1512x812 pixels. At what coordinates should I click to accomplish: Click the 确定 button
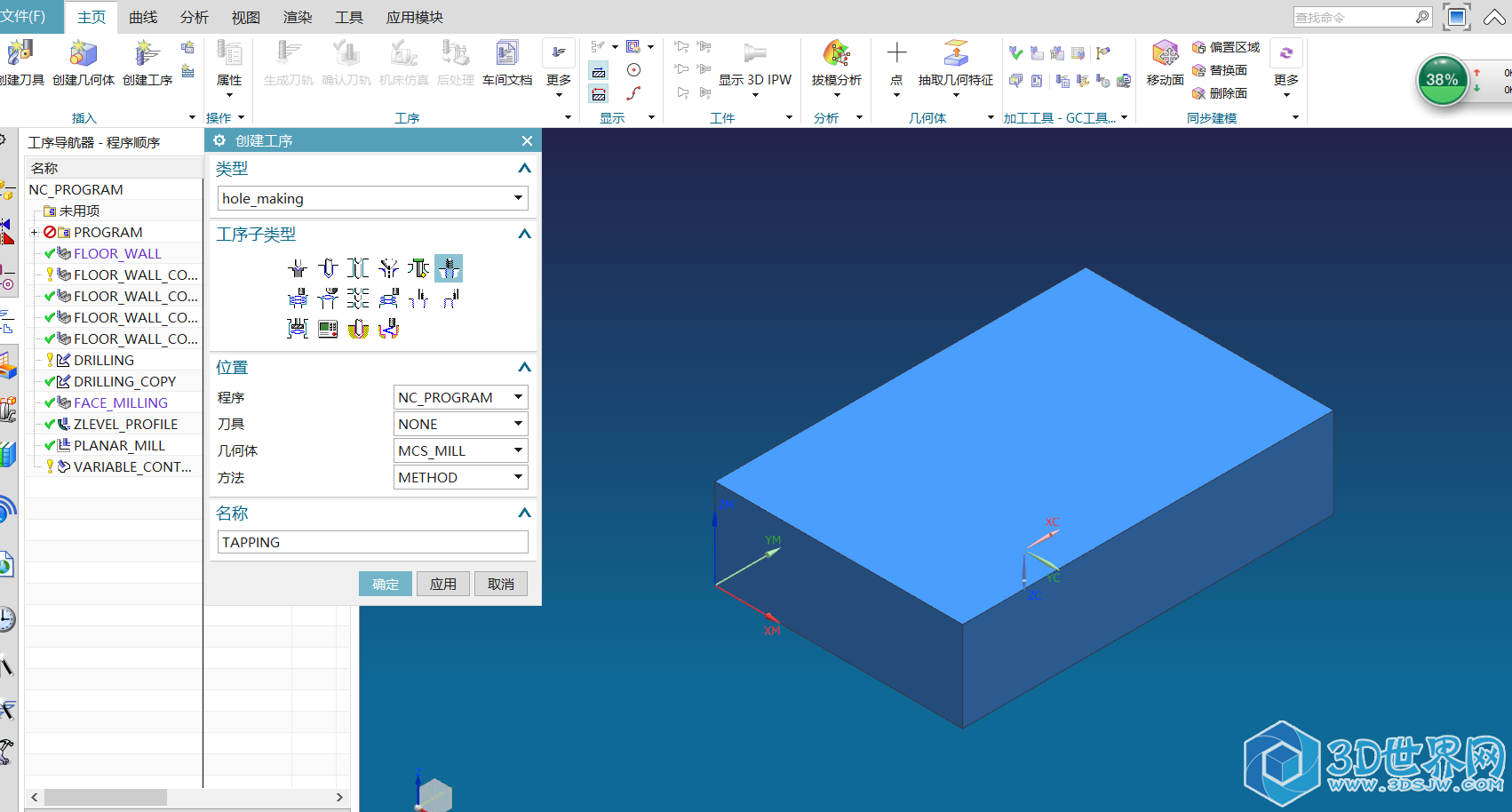[x=386, y=584]
